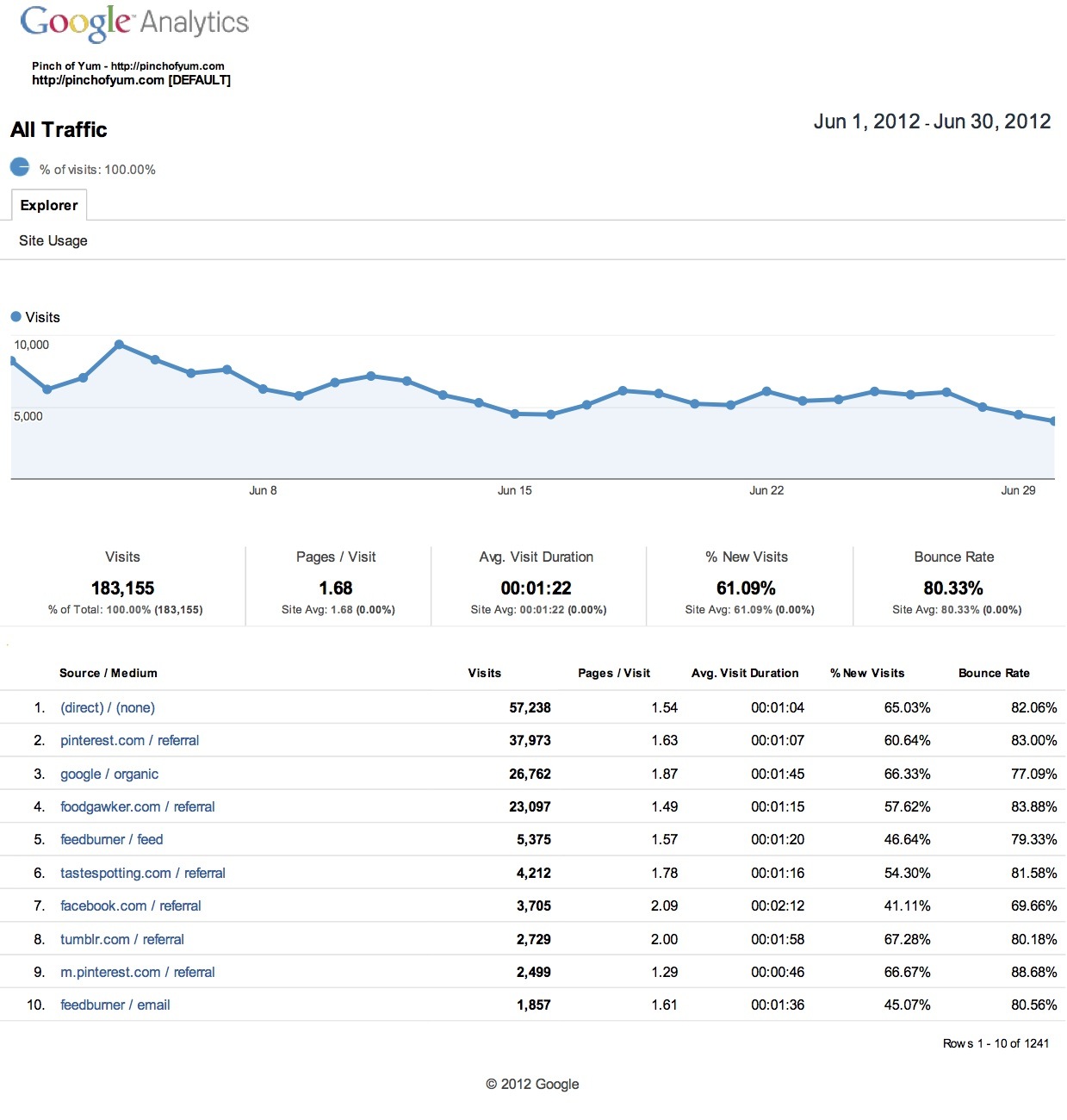Open feedburner / email source link
Viewport: 1067px width, 1120px height.
coord(115,1005)
